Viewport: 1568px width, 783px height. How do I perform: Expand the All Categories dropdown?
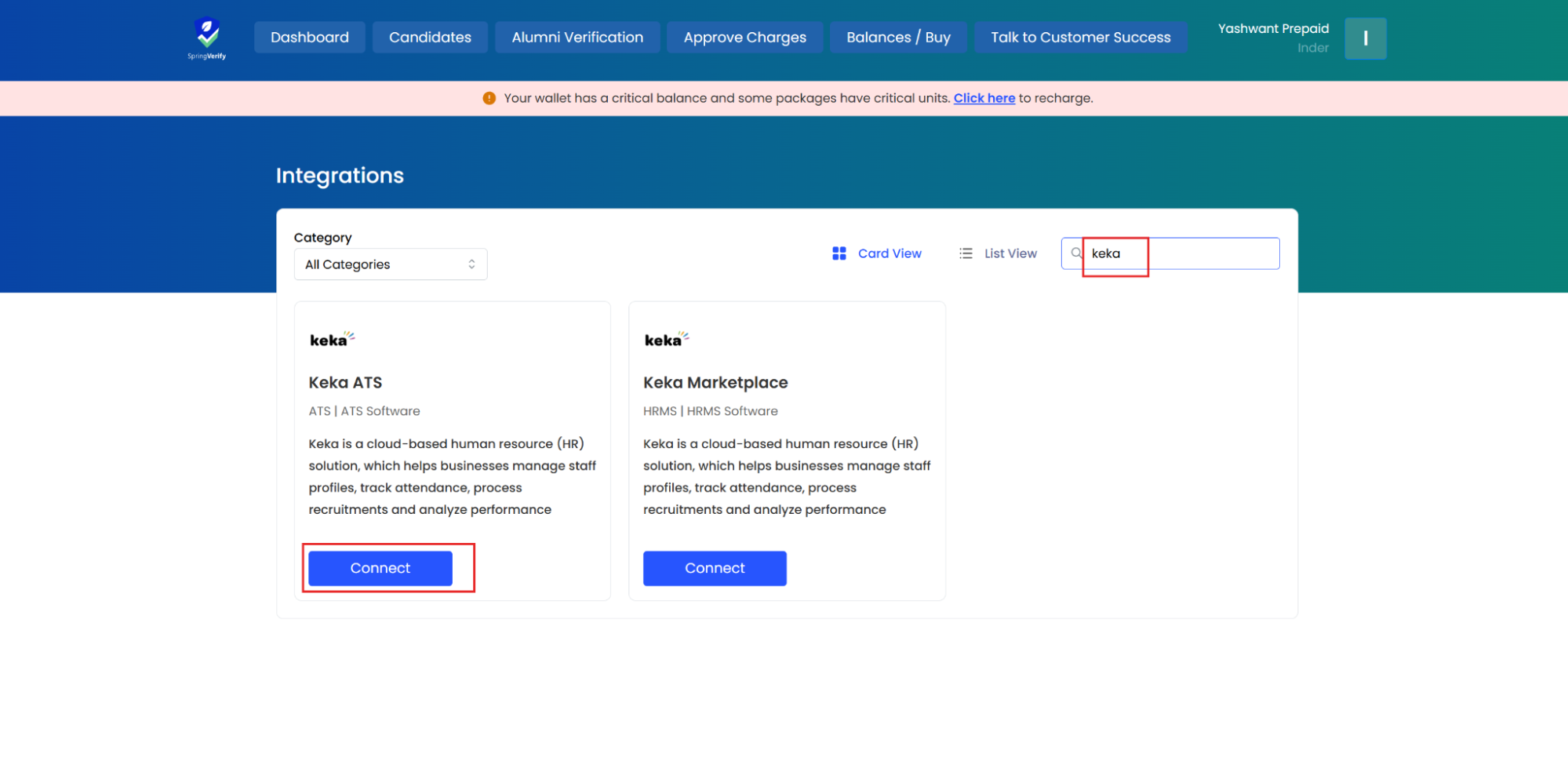[390, 264]
